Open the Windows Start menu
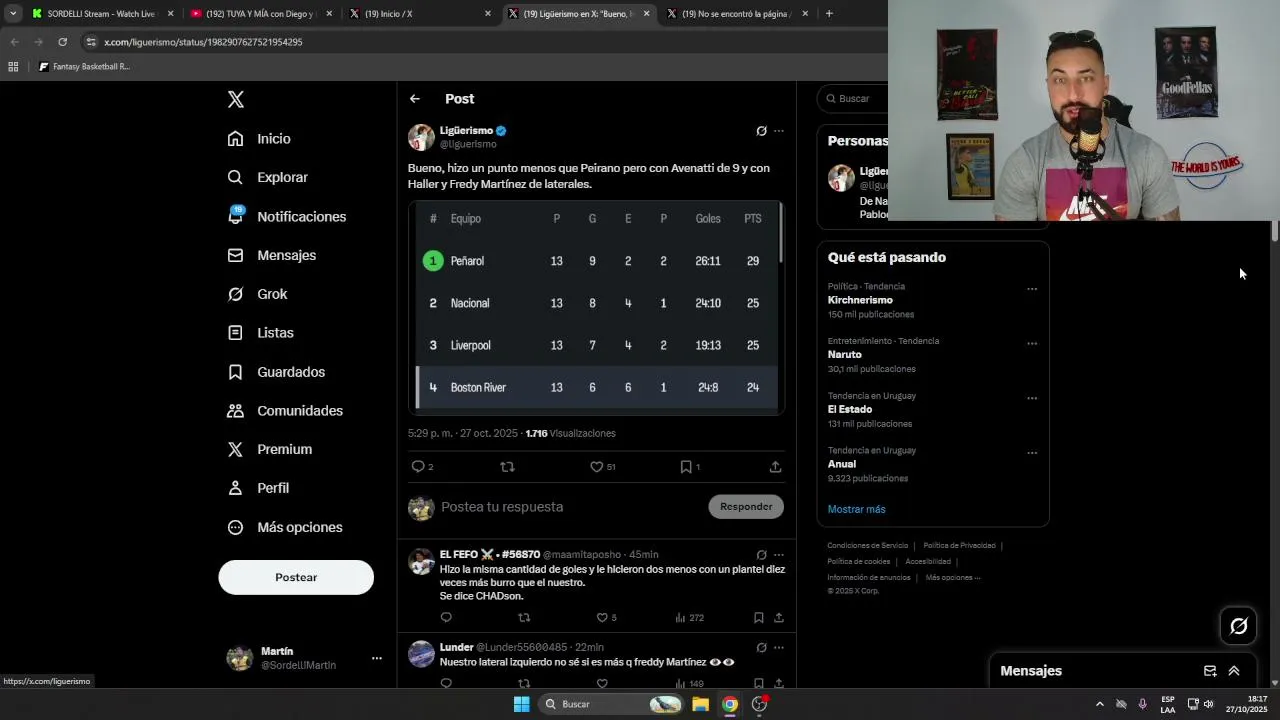1280x720 pixels. [521, 704]
